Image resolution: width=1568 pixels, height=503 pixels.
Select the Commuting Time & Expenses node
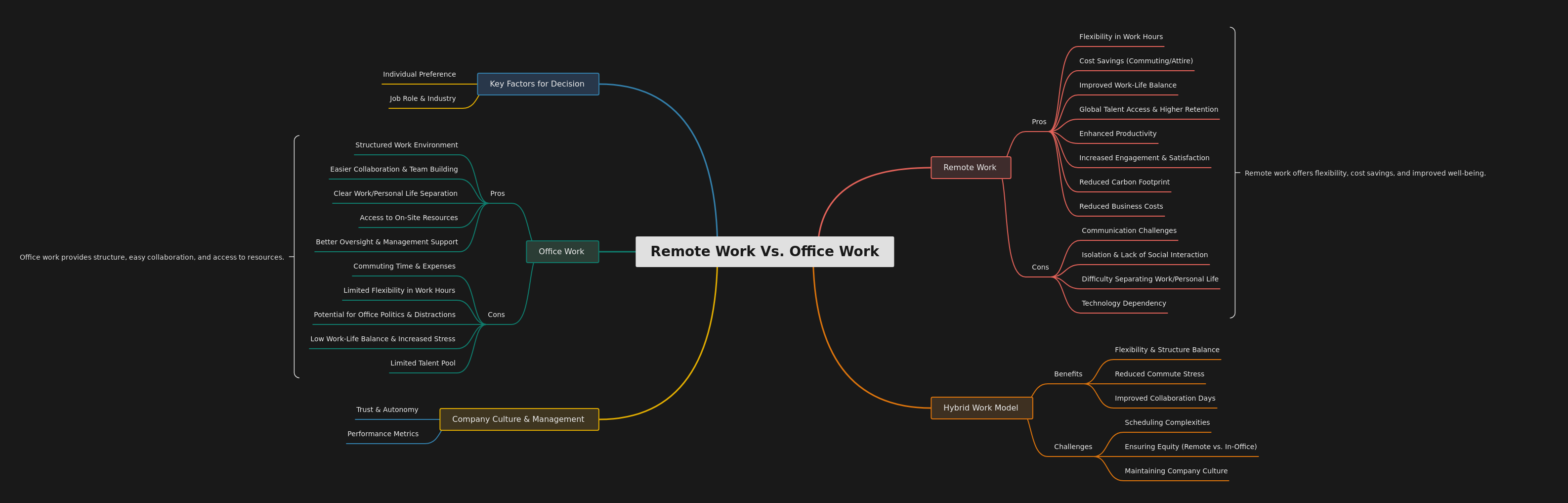pyautogui.click(x=404, y=266)
